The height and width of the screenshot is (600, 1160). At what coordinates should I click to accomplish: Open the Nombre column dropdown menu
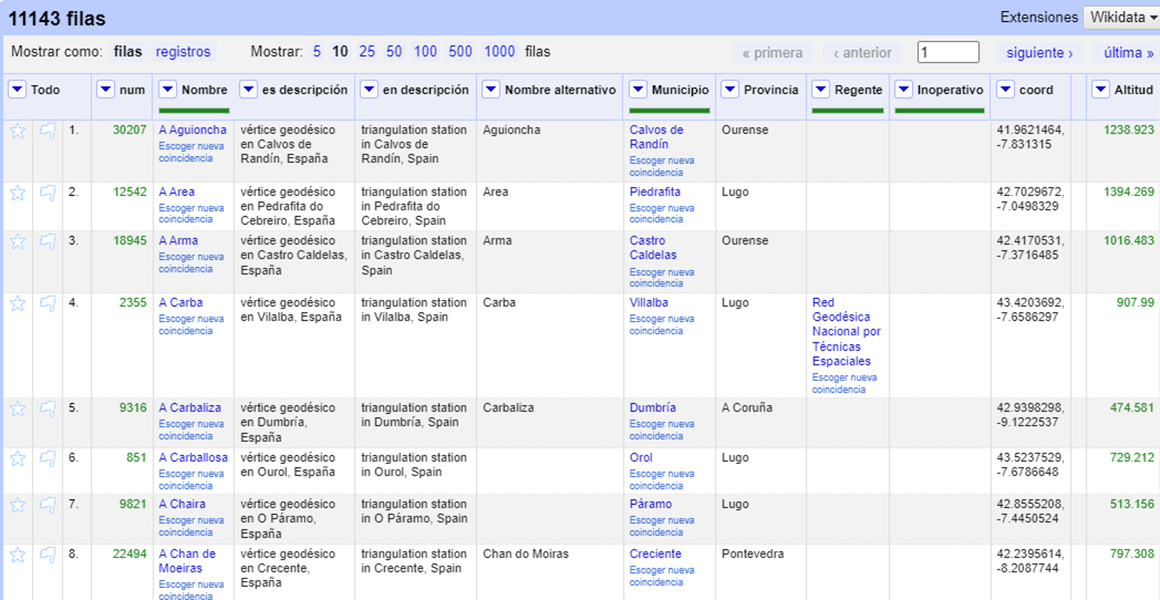167,90
